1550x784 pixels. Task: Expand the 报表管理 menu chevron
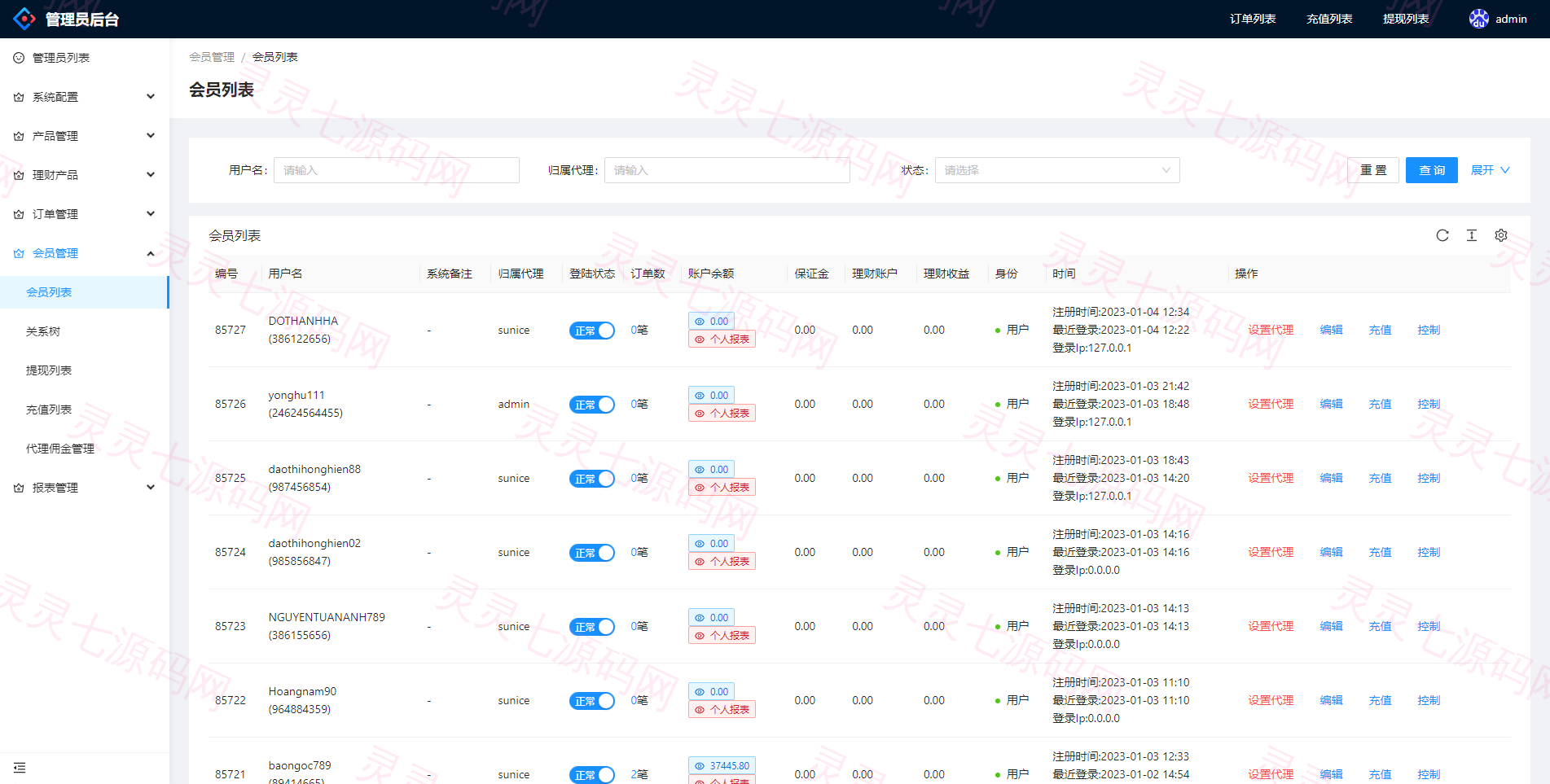[x=151, y=487]
